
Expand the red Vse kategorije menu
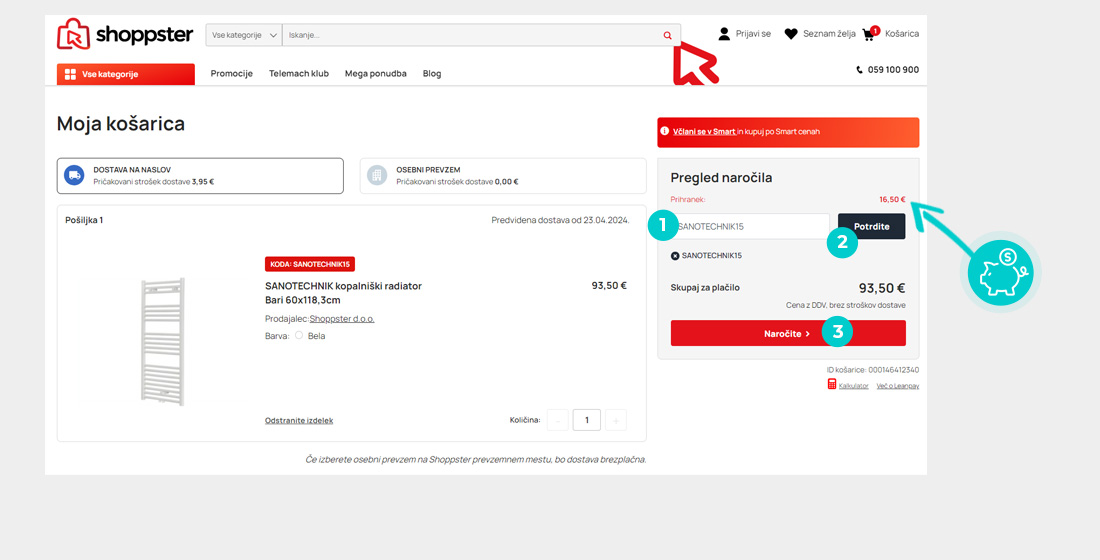coord(126,74)
